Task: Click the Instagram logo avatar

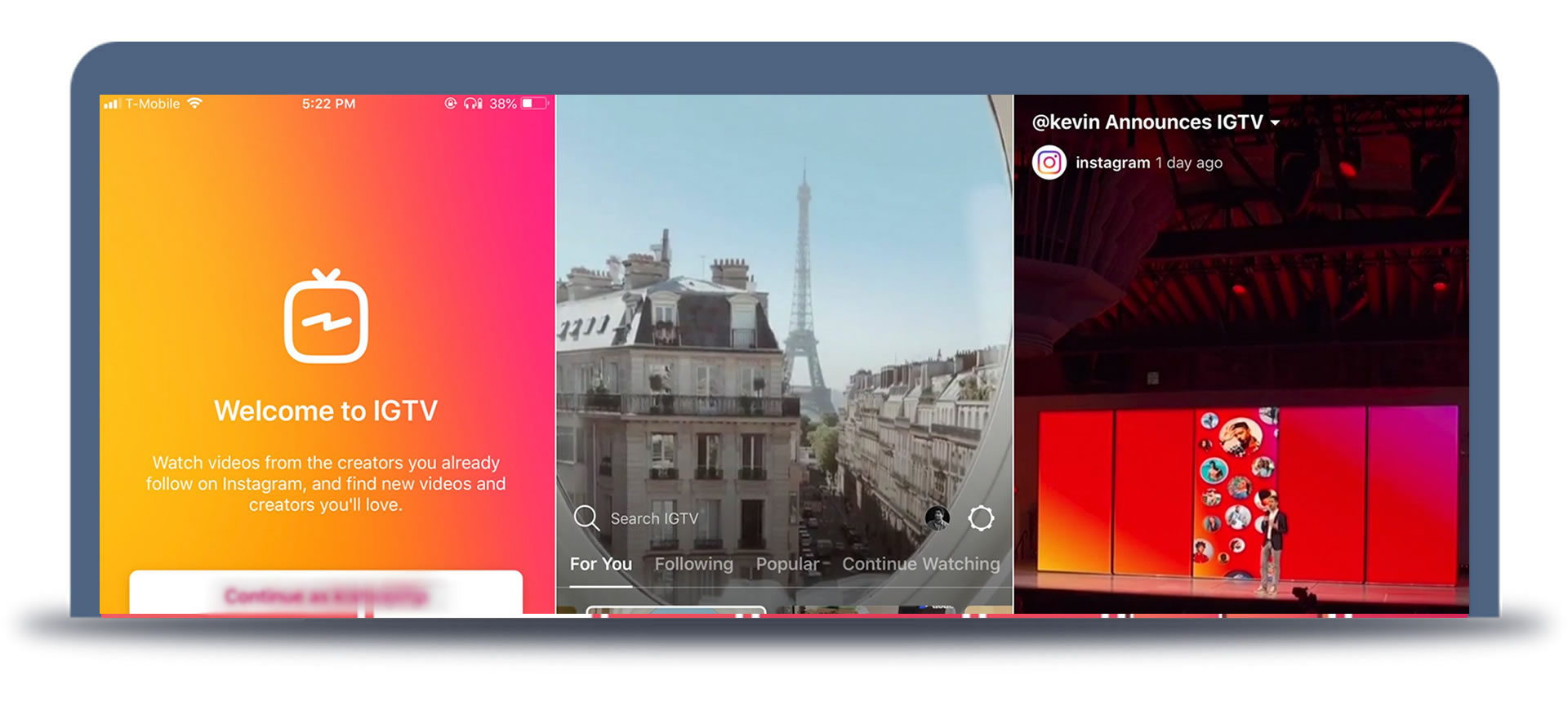Action: (x=1049, y=162)
